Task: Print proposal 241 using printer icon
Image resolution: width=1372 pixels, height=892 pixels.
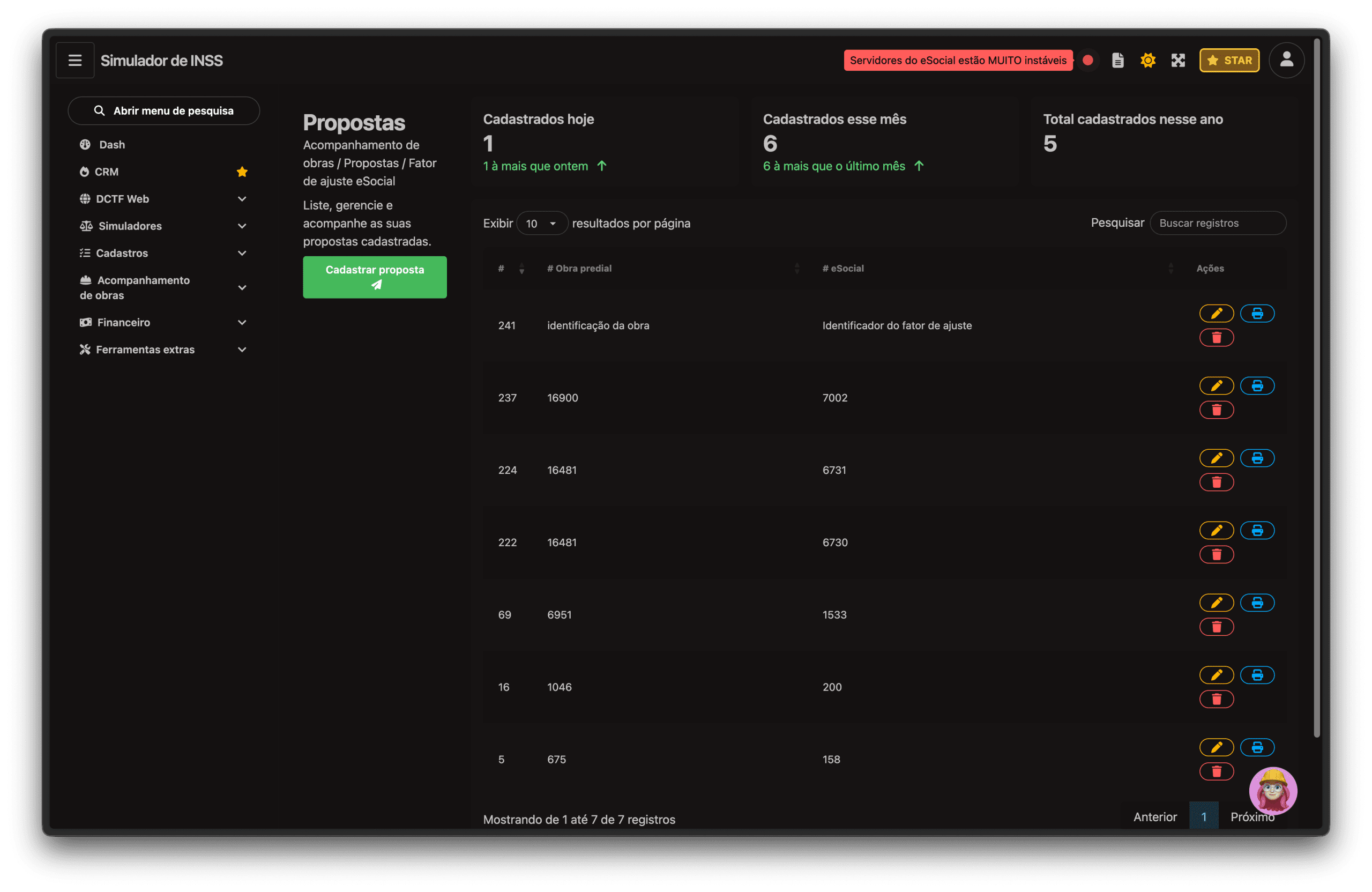Action: [1257, 313]
